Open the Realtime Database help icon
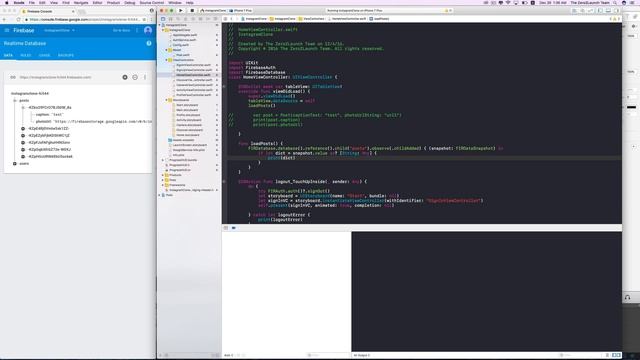Image resolution: width=640 pixels, height=360 pixels. click(x=149, y=43)
